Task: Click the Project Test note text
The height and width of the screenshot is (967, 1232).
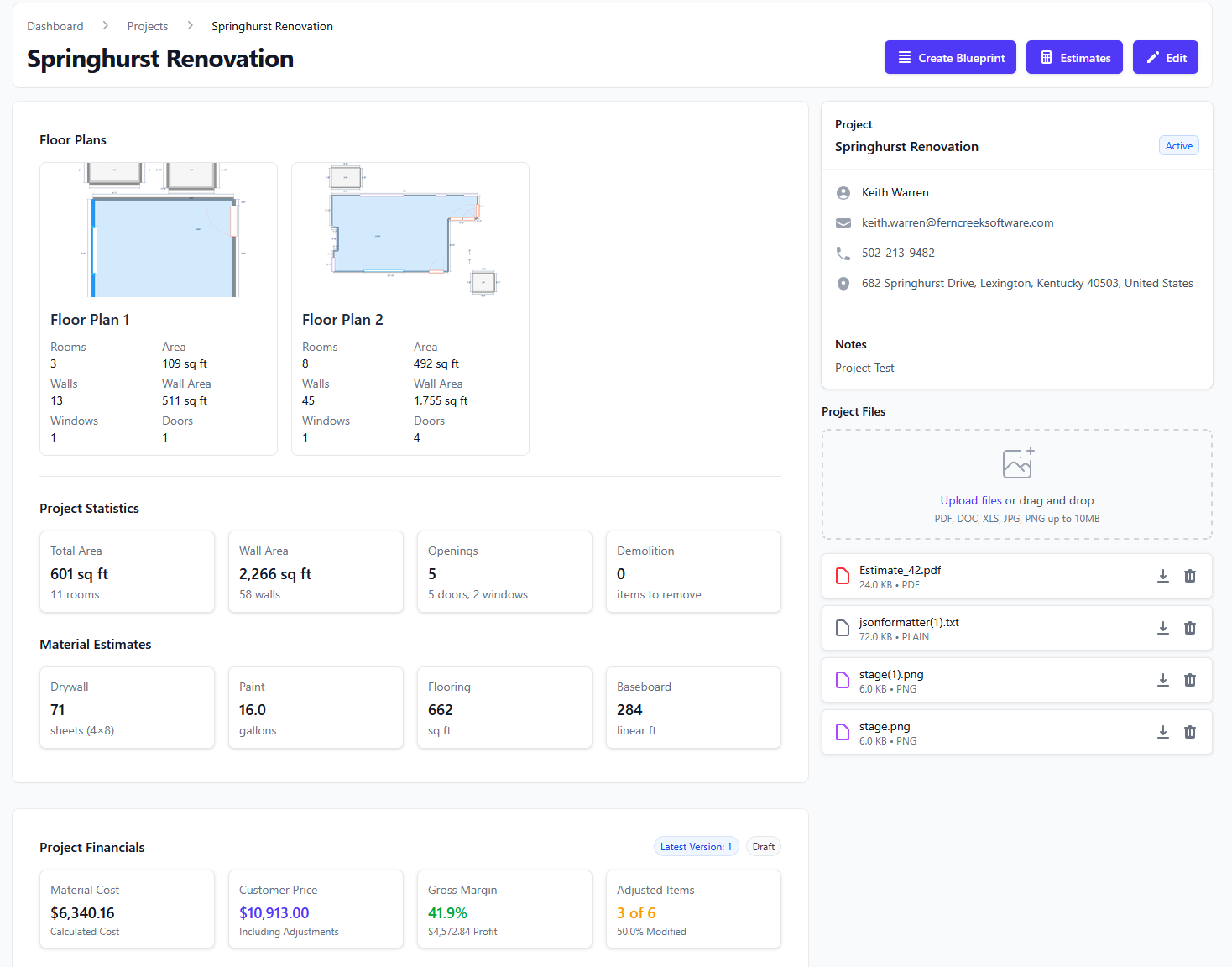Action: pos(864,368)
